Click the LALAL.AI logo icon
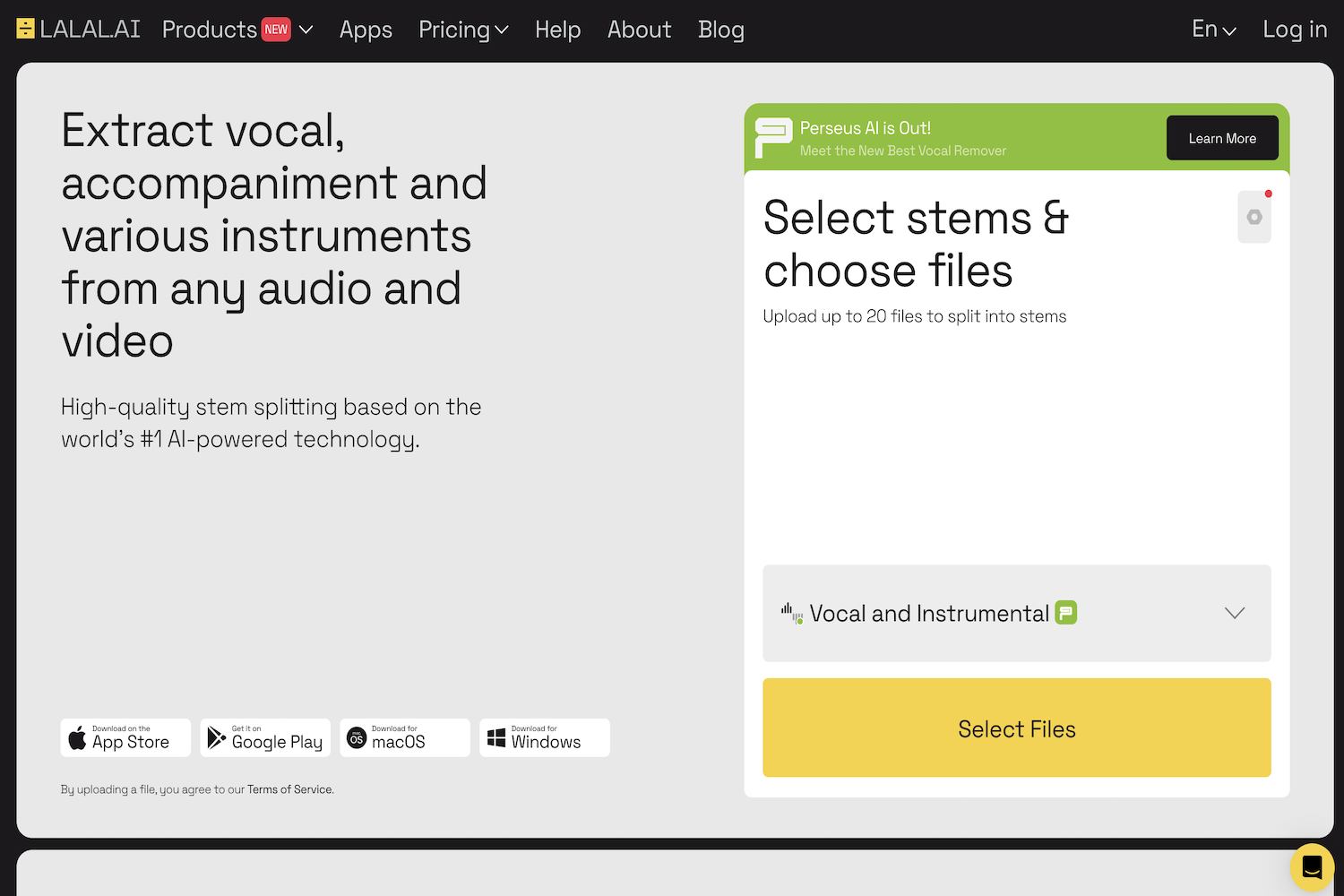The height and width of the screenshot is (896, 1344). (25, 30)
